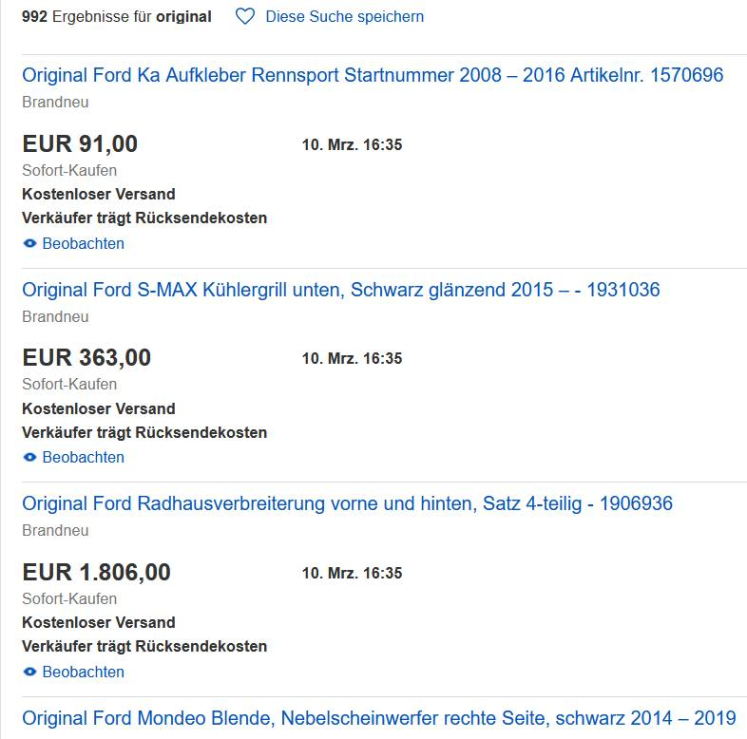
Task: Click 'Kostenloser Versand' under S-MAX listing
Action: 99,409
